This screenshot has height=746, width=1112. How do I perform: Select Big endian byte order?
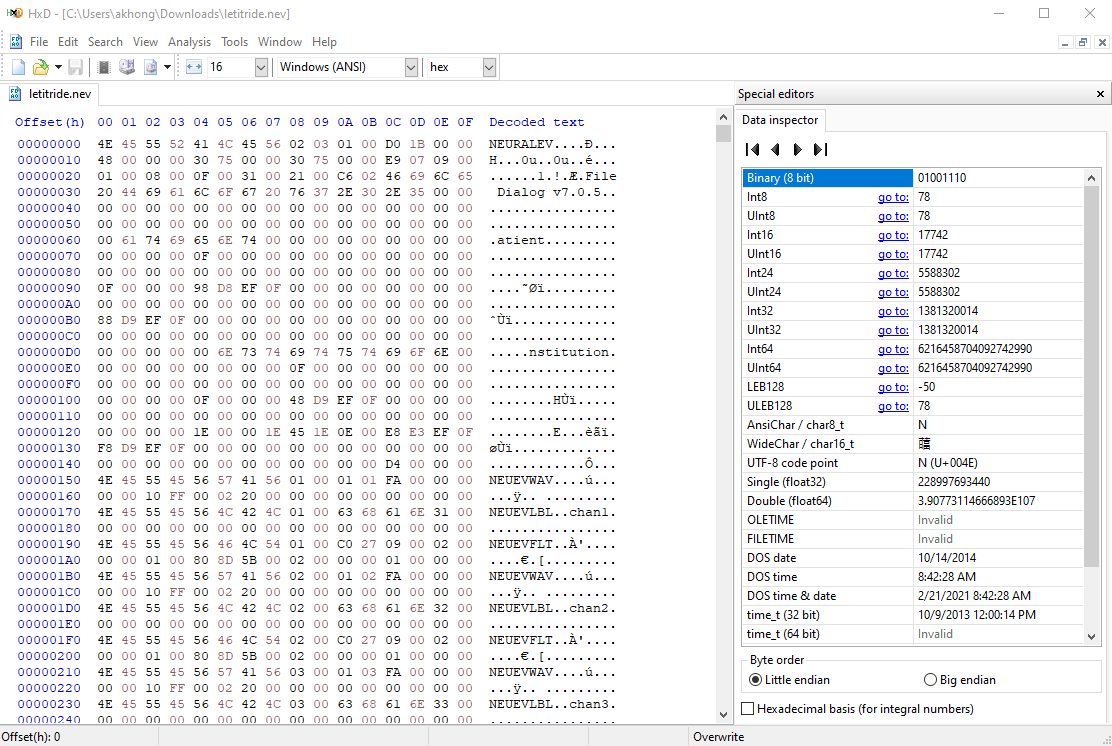click(x=930, y=680)
